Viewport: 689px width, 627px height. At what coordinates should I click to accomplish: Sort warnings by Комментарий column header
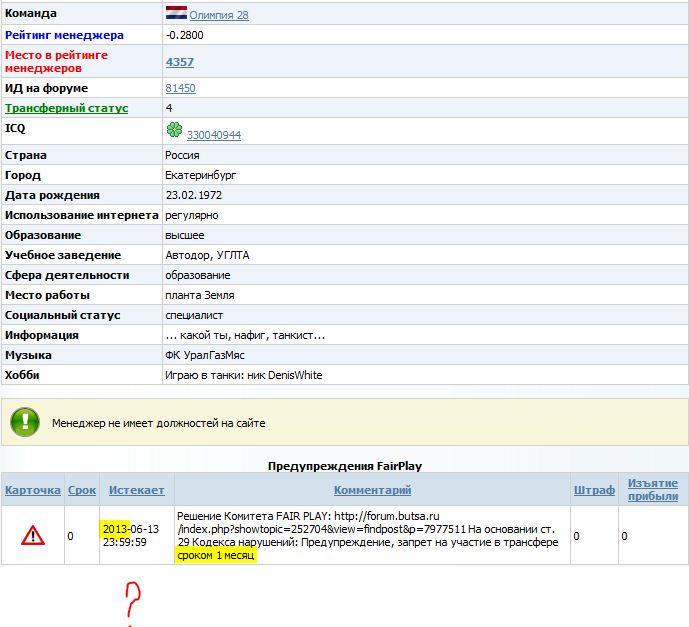372,490
